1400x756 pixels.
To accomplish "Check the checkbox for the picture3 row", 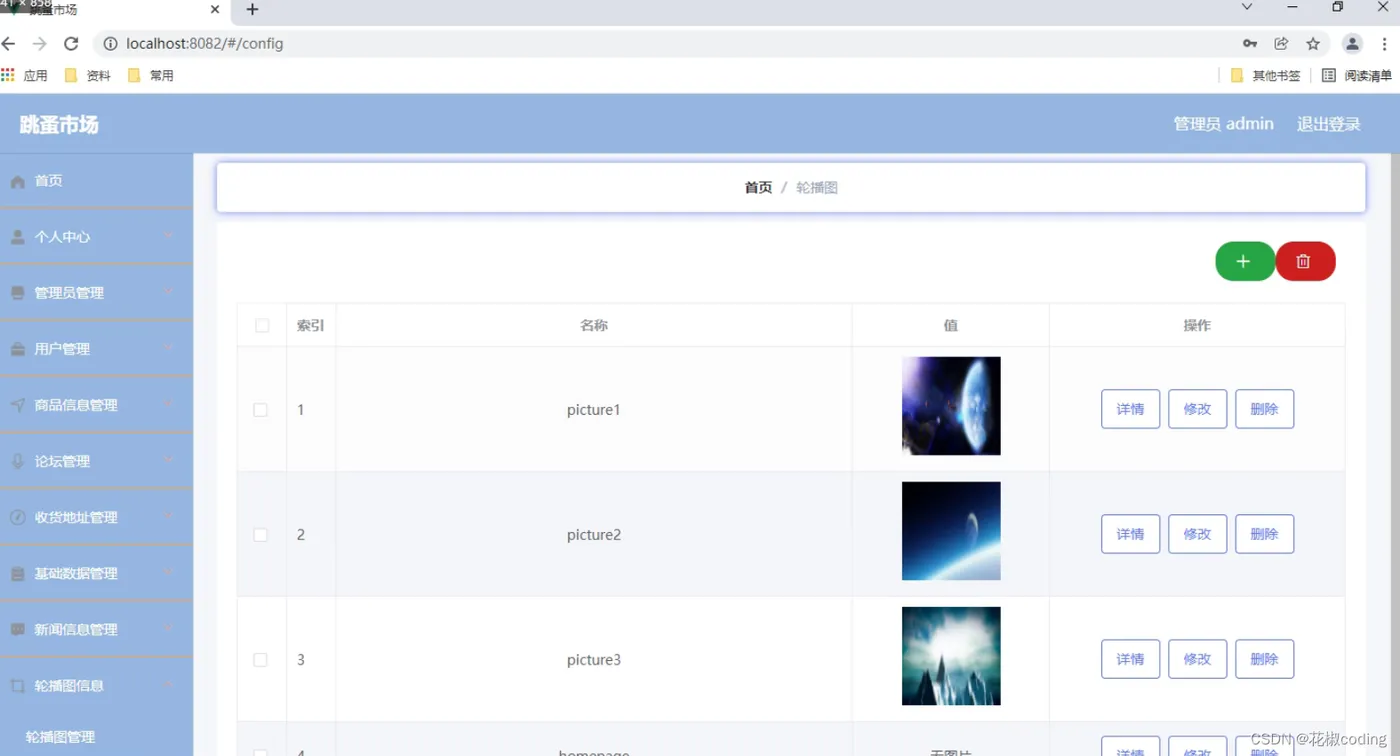I will 261,660.
